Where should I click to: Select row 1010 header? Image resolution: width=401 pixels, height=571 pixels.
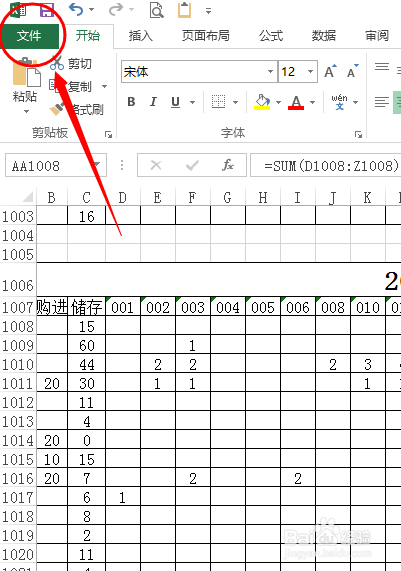click(18, 365)
